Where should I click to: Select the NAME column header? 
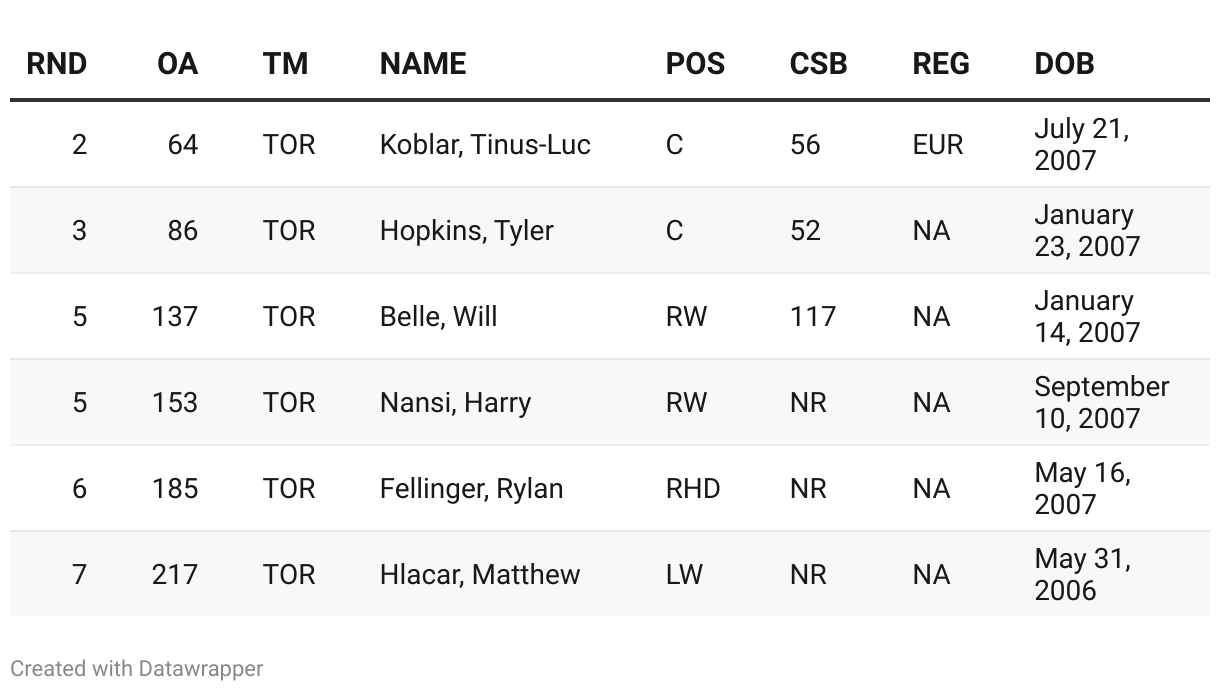[x=423, y=64]
